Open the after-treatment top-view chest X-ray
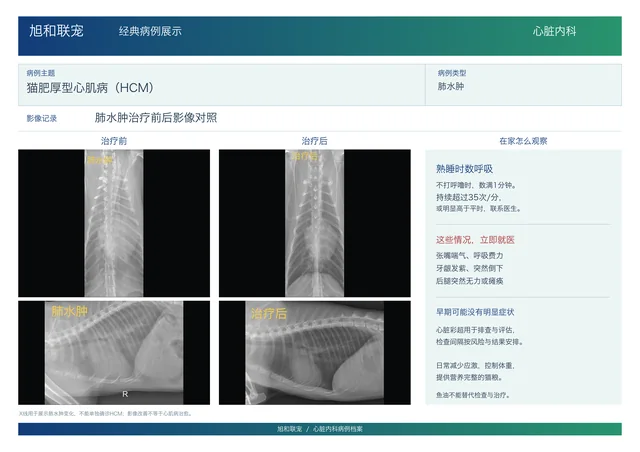This screenshot has height=452, width=640. pos(315,223)
